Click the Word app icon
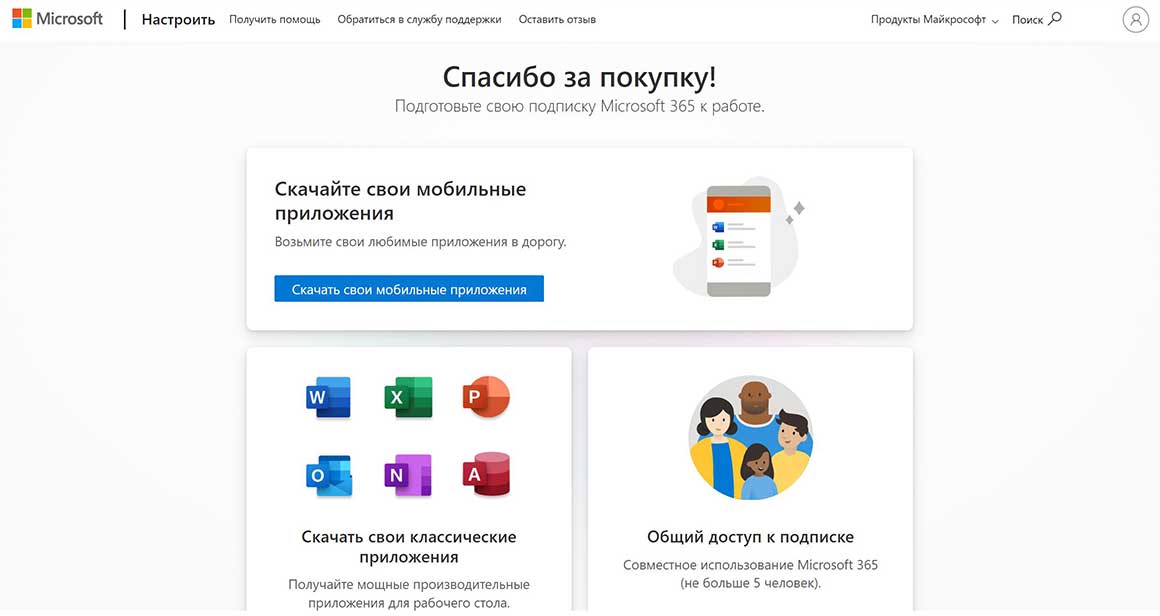 click(328, 397)
